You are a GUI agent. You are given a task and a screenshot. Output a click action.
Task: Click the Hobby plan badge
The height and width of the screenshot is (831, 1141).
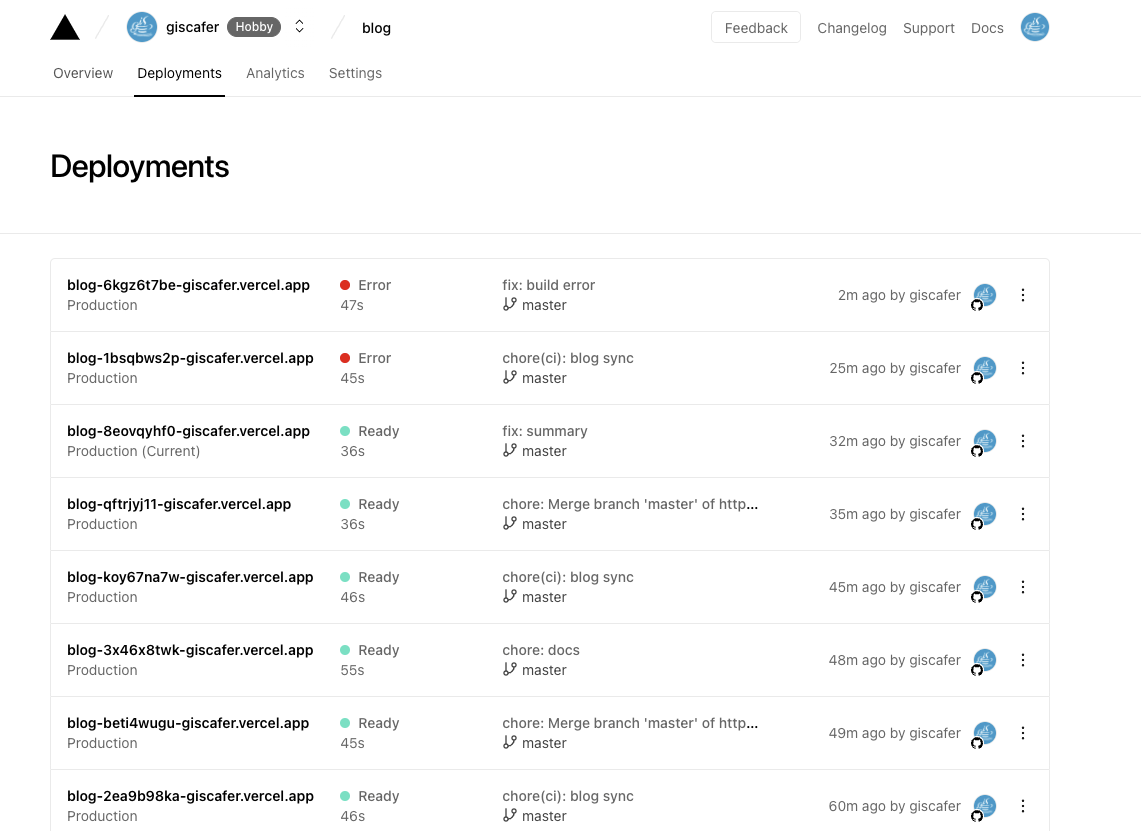[x=254, y=27]
